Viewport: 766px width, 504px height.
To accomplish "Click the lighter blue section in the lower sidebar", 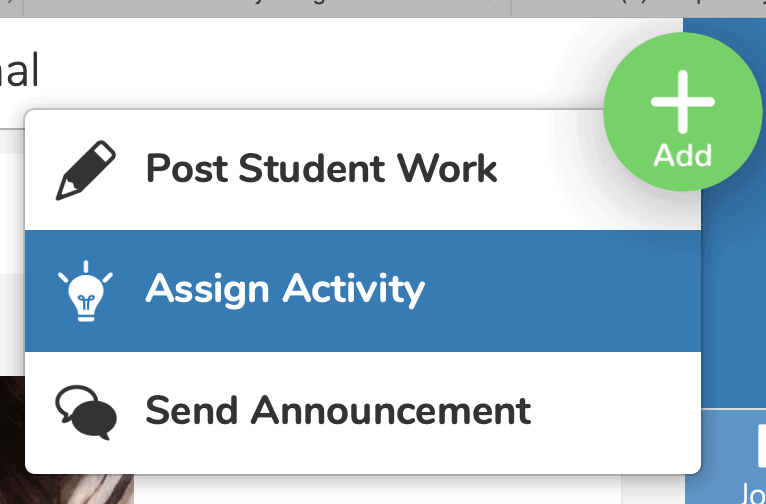I will (x=725, y=456).
